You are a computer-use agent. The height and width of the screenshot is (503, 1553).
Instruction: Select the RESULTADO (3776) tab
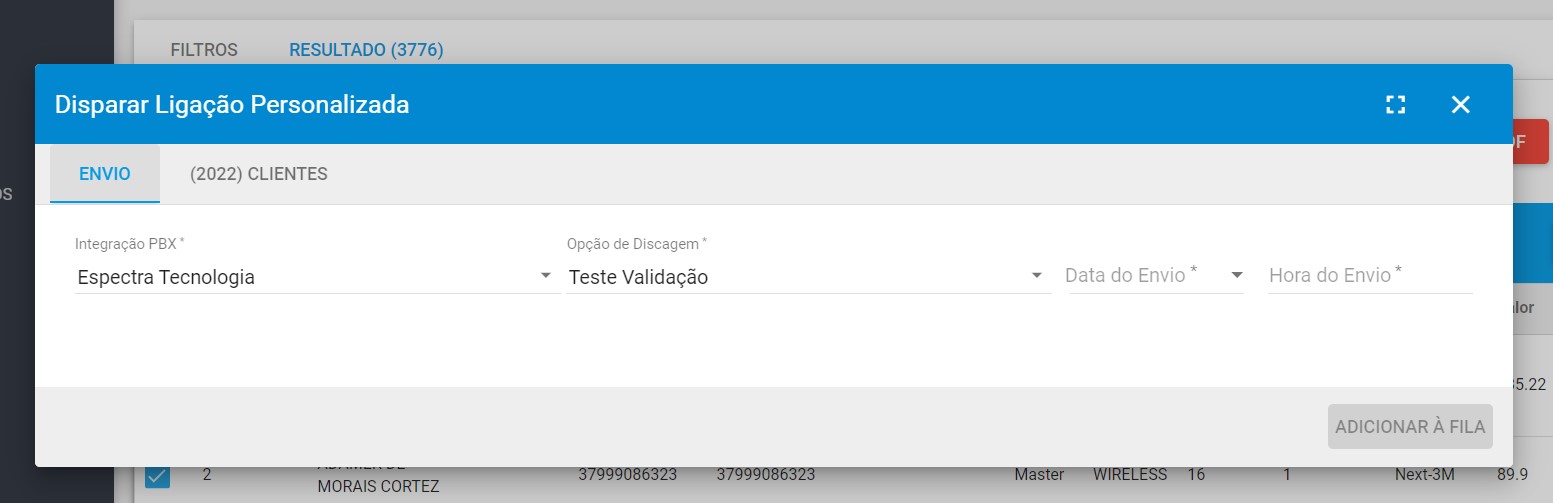coord(366,49)
